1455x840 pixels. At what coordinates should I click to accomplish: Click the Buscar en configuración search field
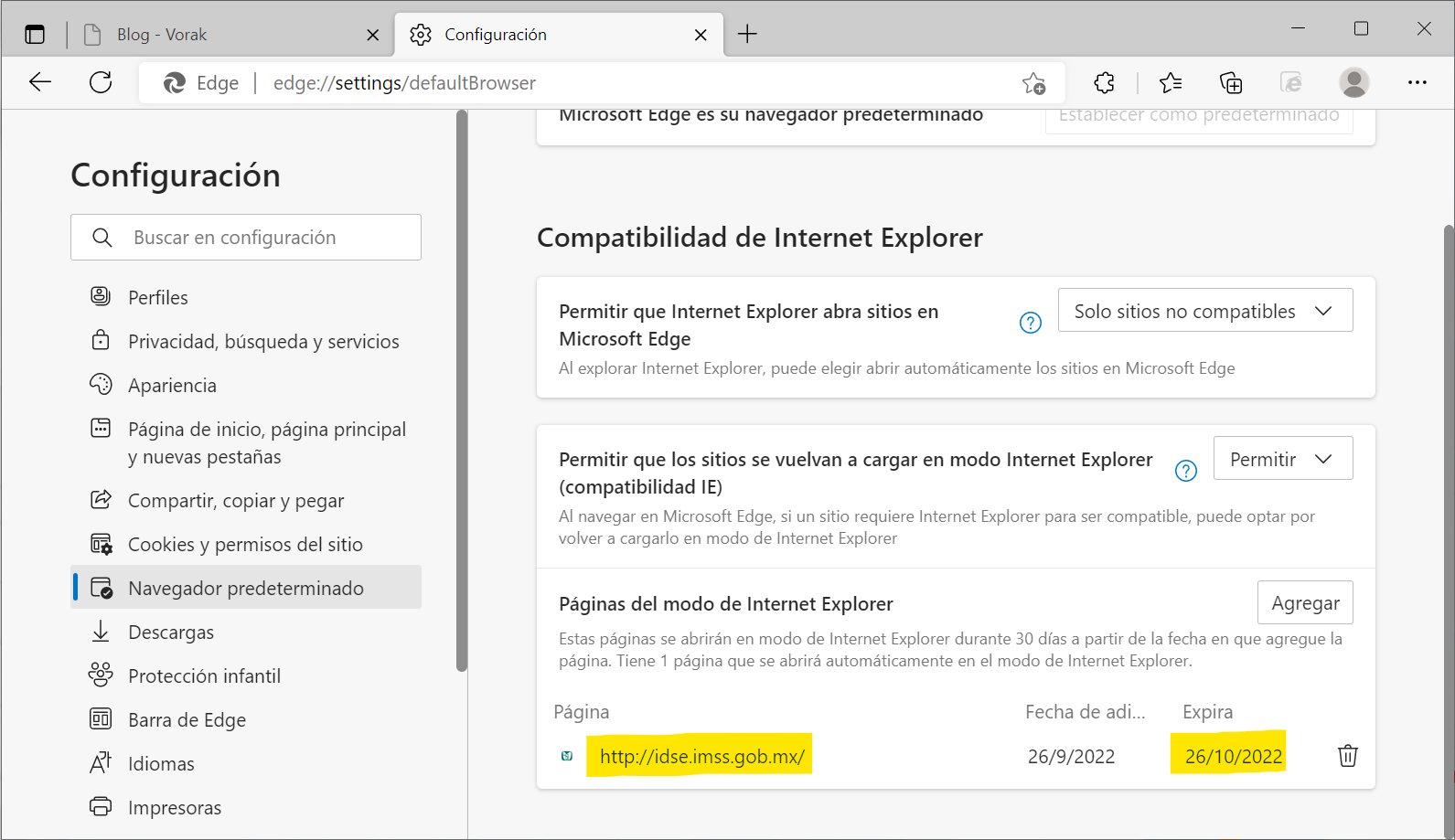pyautogui.click(x=246, y=238)
